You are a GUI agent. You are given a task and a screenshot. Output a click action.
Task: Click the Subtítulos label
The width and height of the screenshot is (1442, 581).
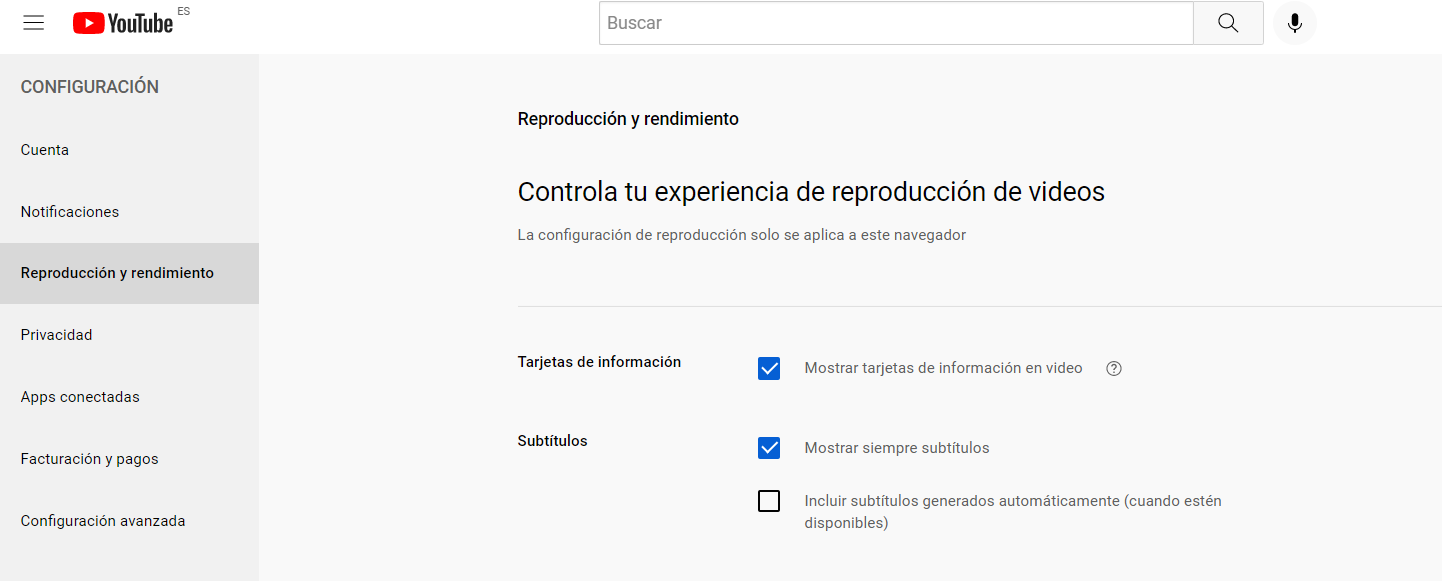pos(552,441)
